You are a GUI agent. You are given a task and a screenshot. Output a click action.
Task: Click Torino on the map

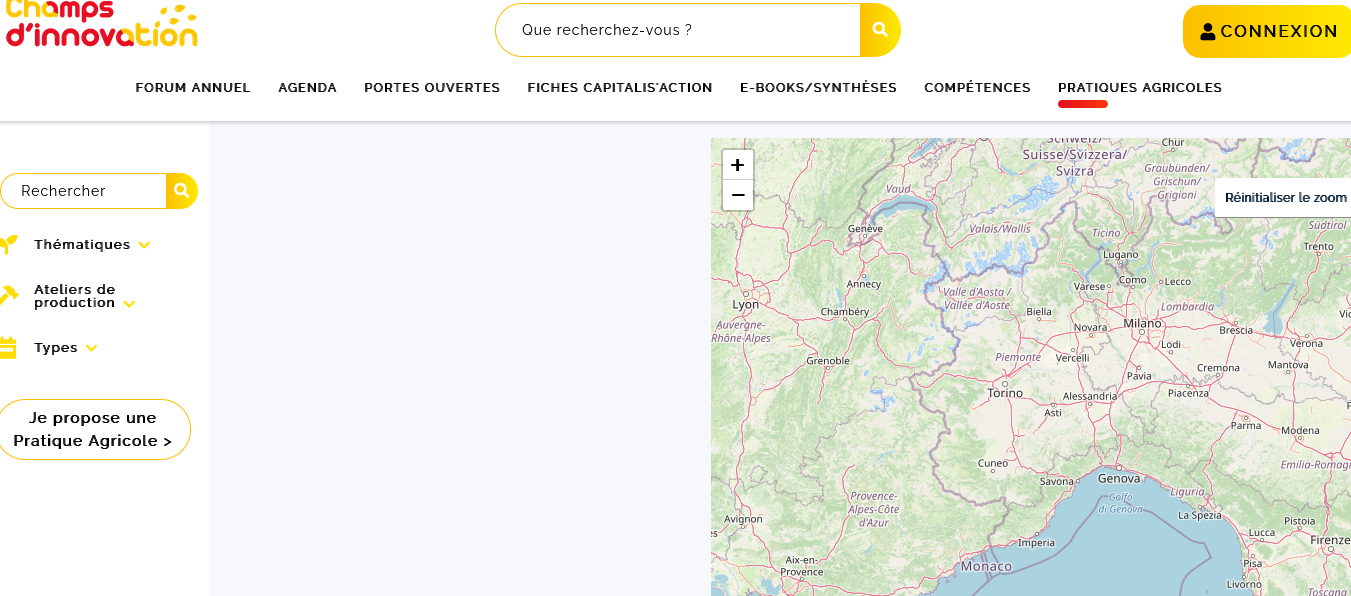pos(1005,393)
